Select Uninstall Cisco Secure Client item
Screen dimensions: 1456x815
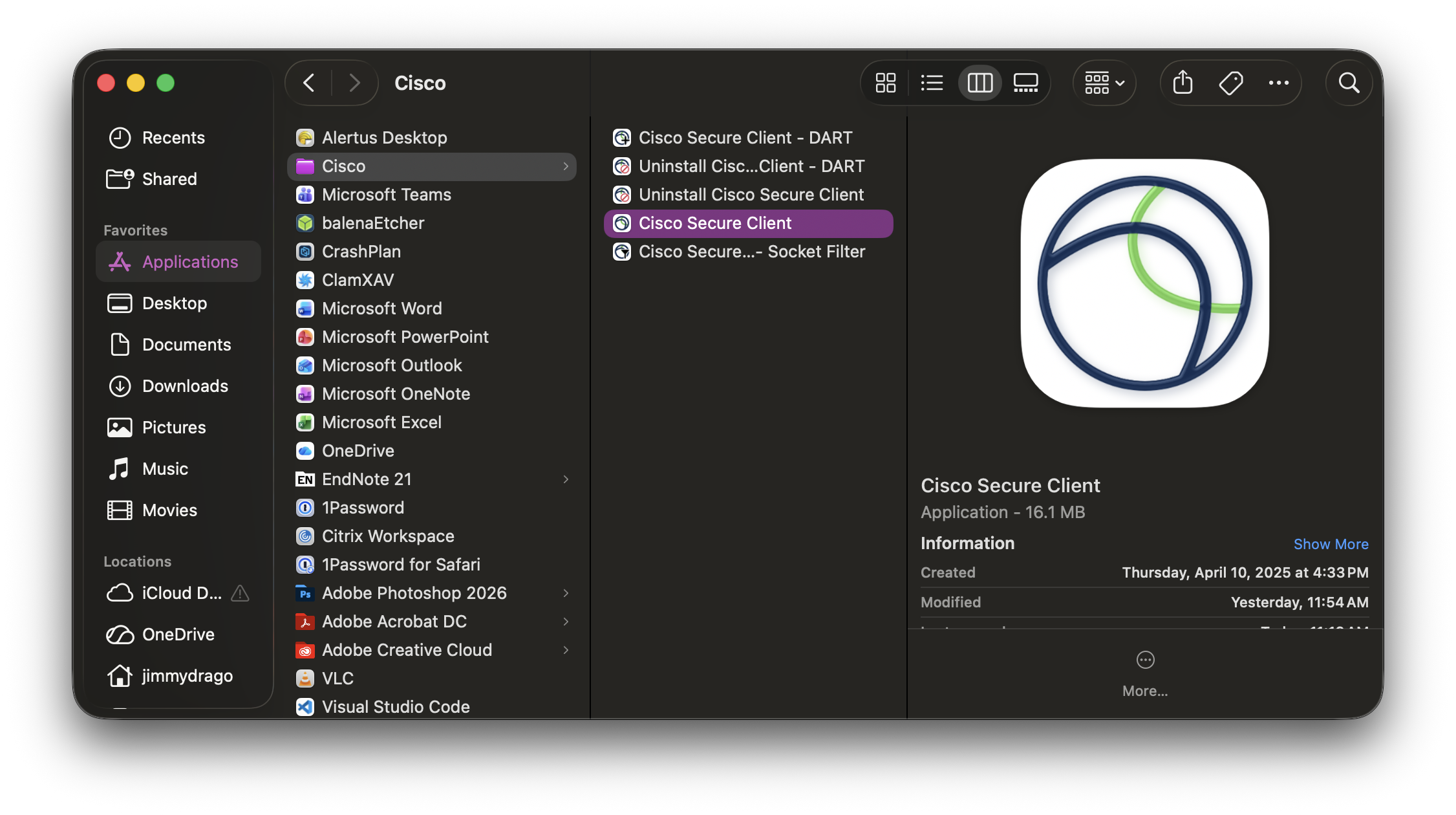click(748, 195)
